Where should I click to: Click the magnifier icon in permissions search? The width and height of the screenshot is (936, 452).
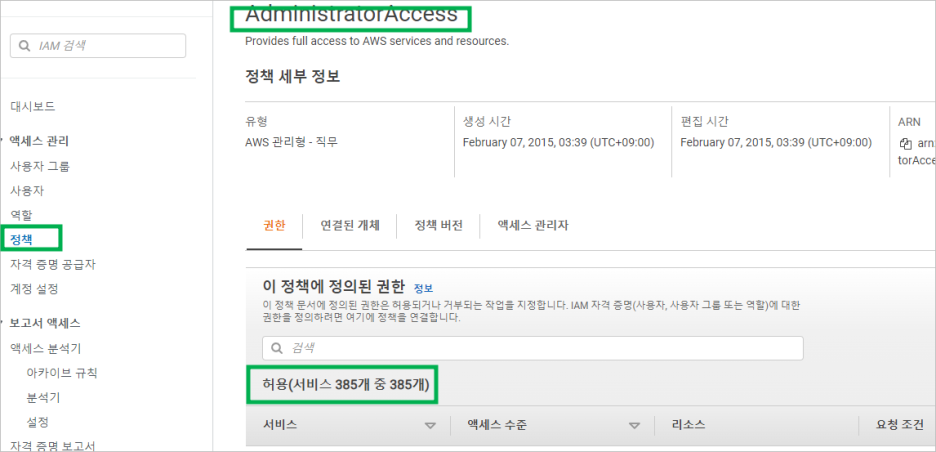pos(276,348)
